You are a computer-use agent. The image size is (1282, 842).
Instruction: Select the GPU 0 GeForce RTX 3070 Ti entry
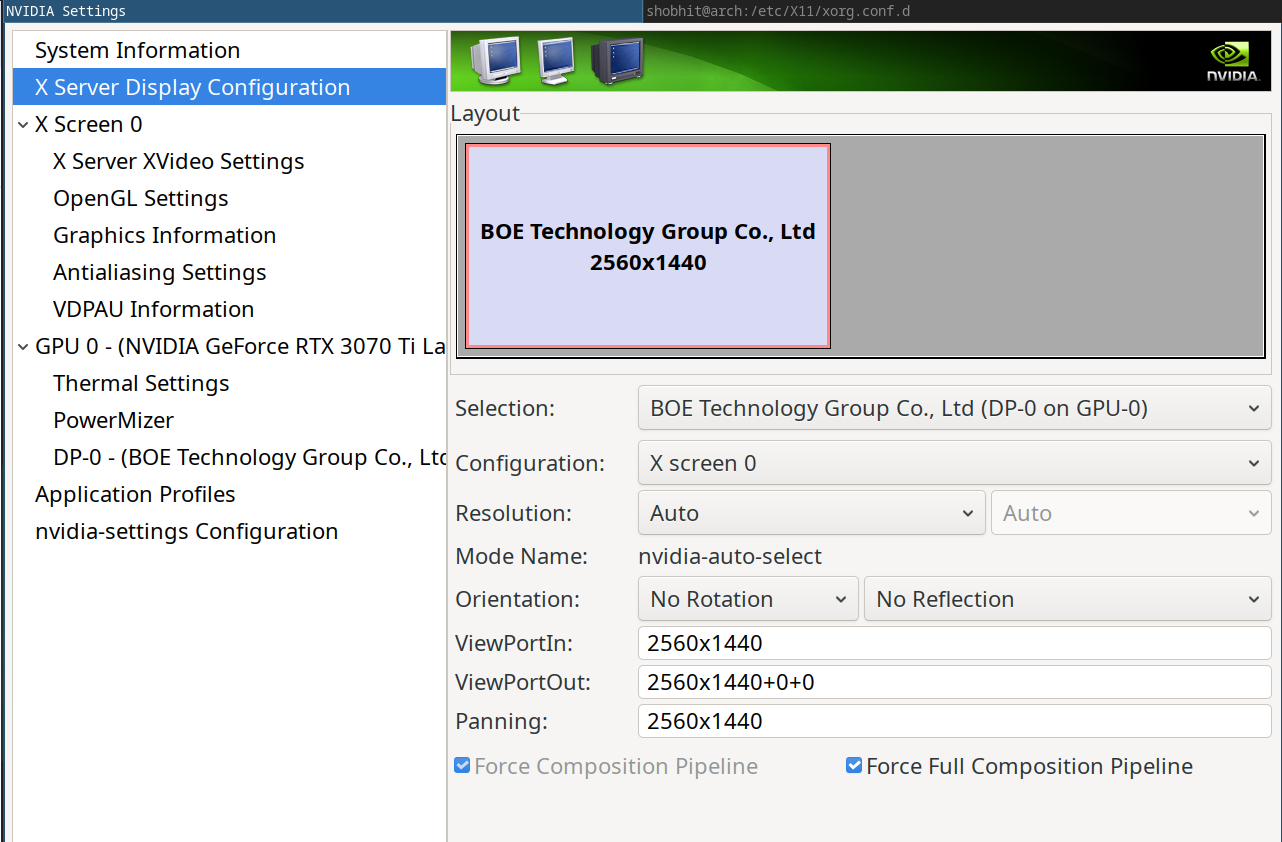(x=240, y=346)
